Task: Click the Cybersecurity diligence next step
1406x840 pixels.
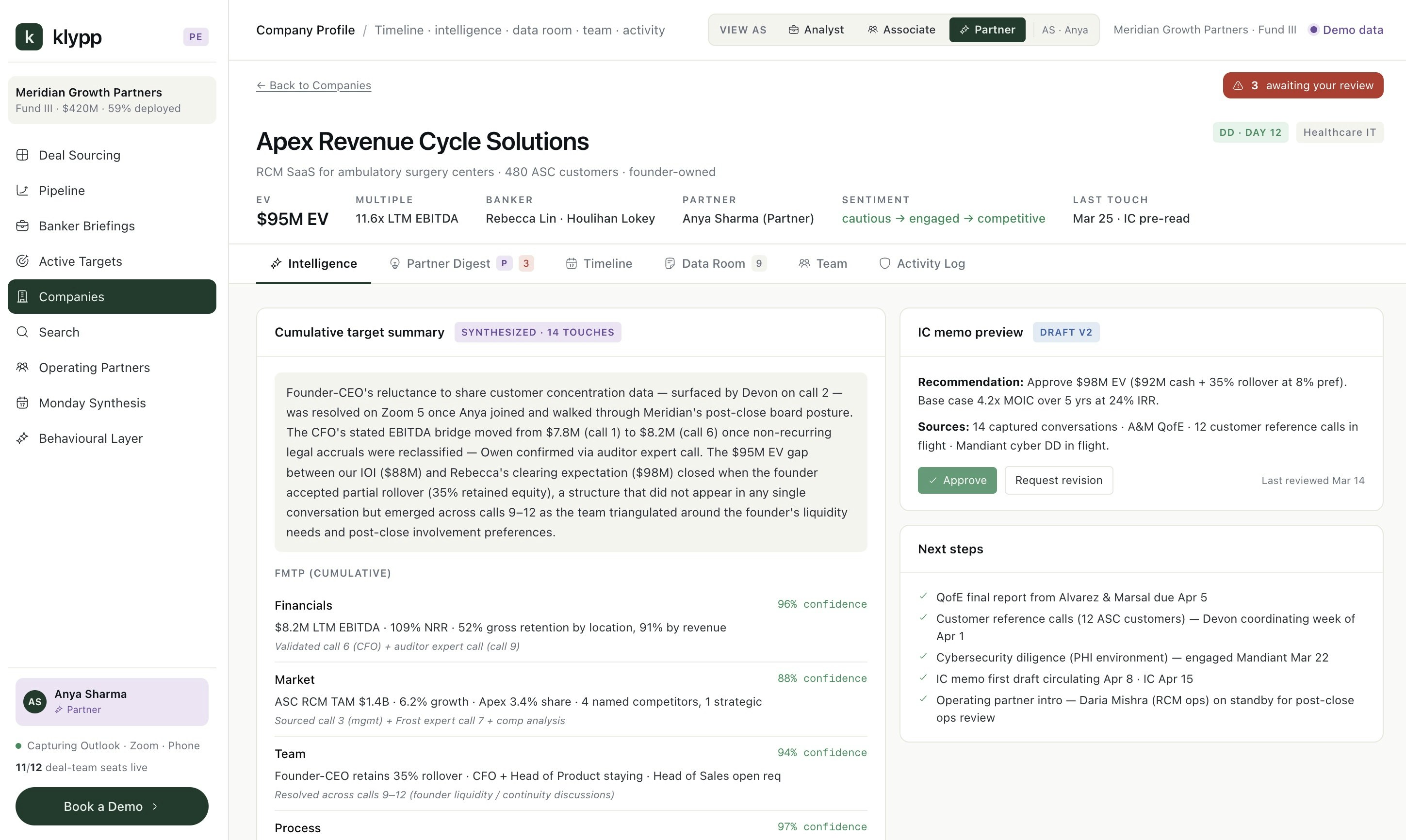Action: (1132, 657)
